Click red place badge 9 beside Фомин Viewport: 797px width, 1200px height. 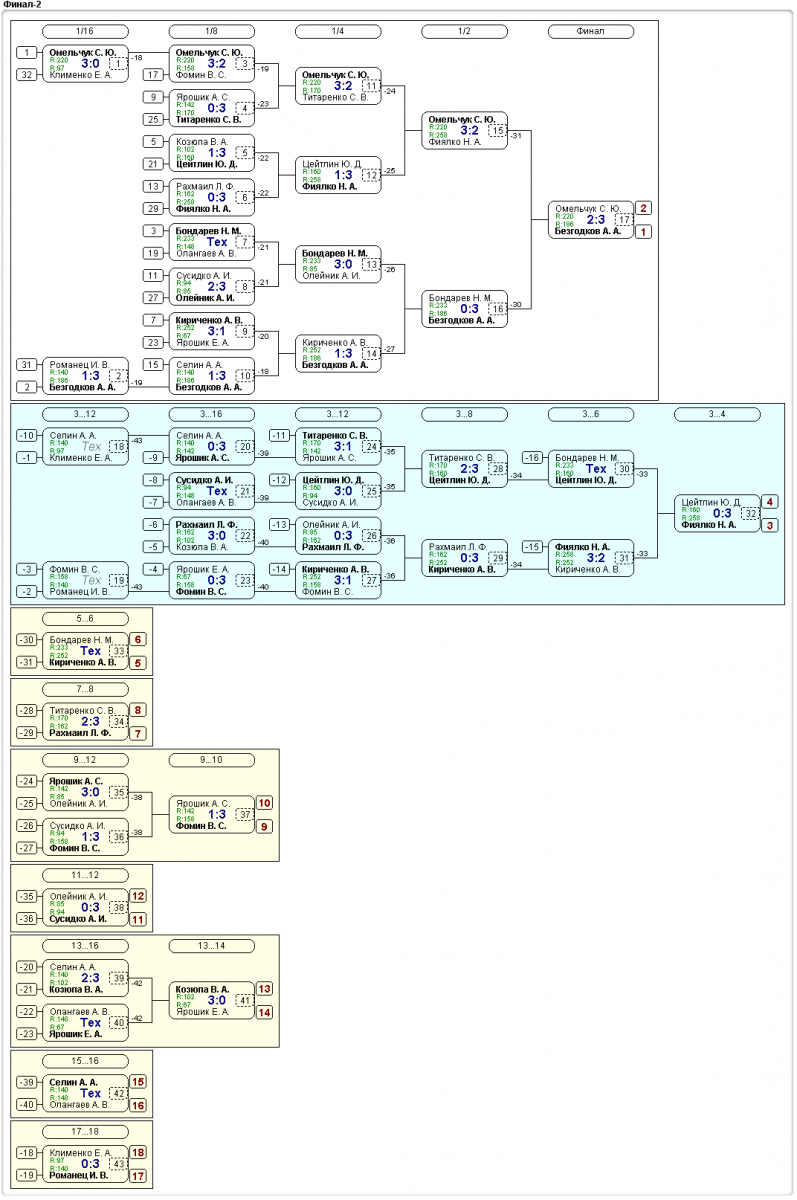click(x=265, y=827)
